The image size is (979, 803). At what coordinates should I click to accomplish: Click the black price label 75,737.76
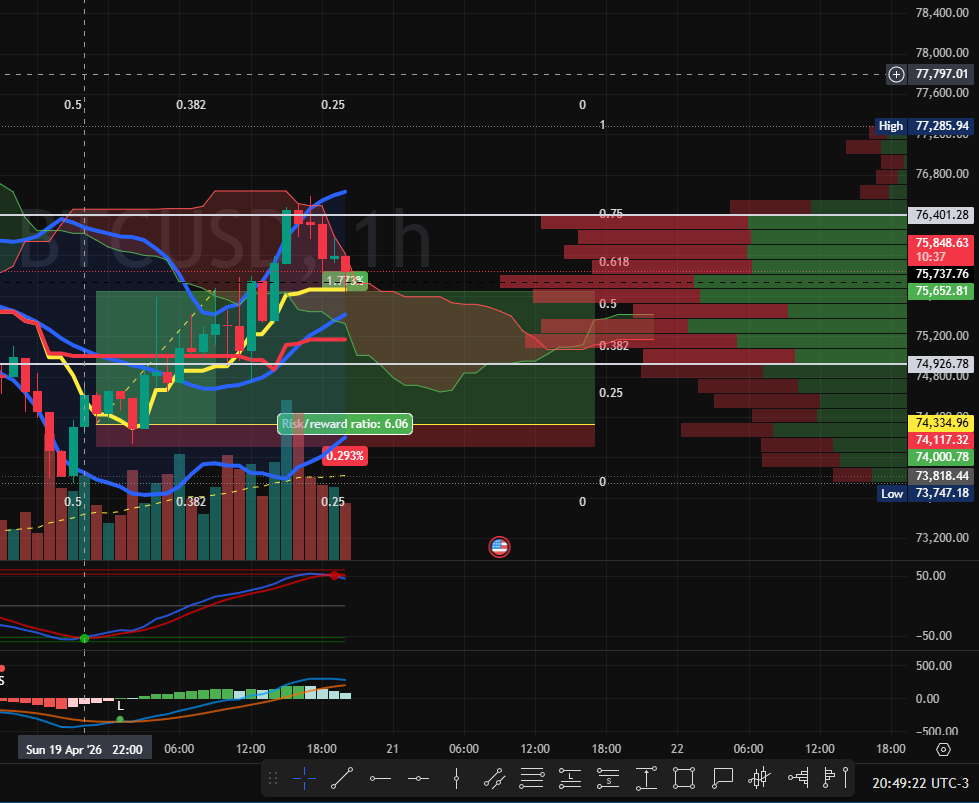click(x=941, y=273)
